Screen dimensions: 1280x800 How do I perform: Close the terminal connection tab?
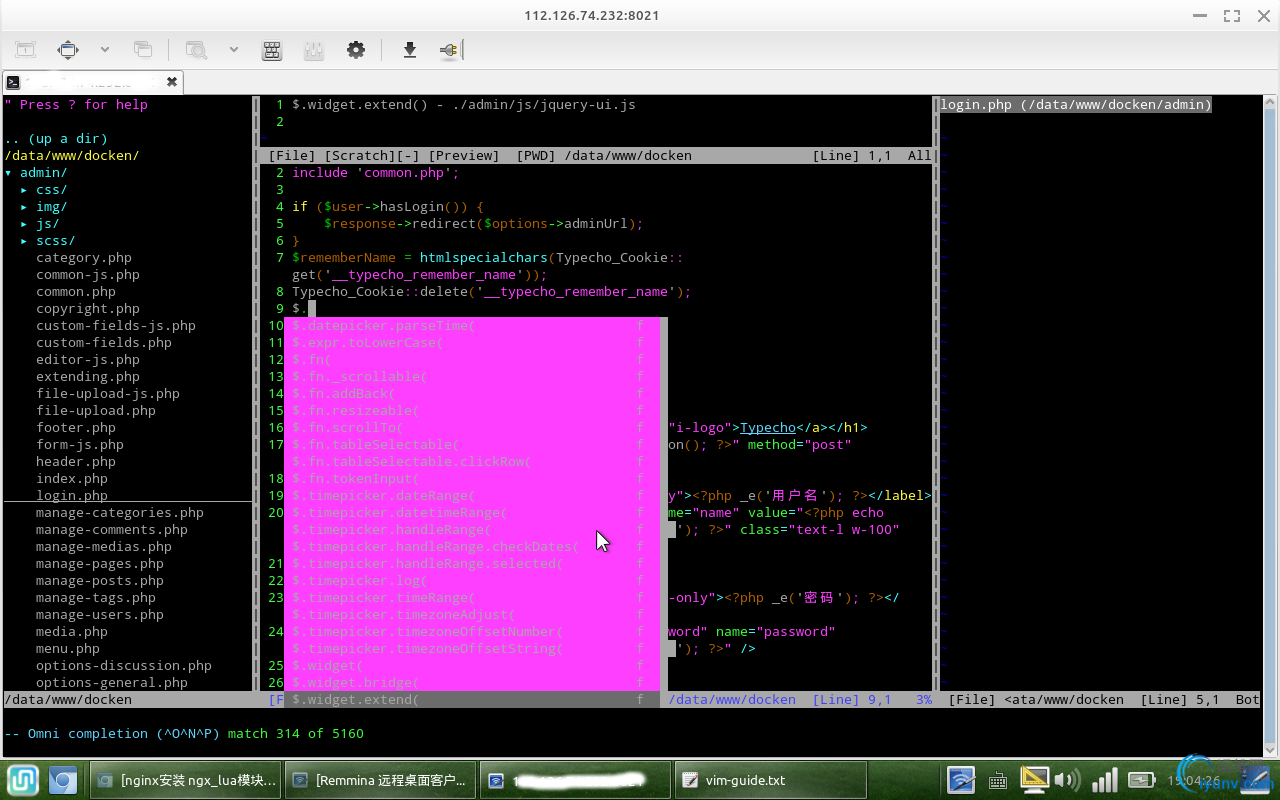pos(172,82)
